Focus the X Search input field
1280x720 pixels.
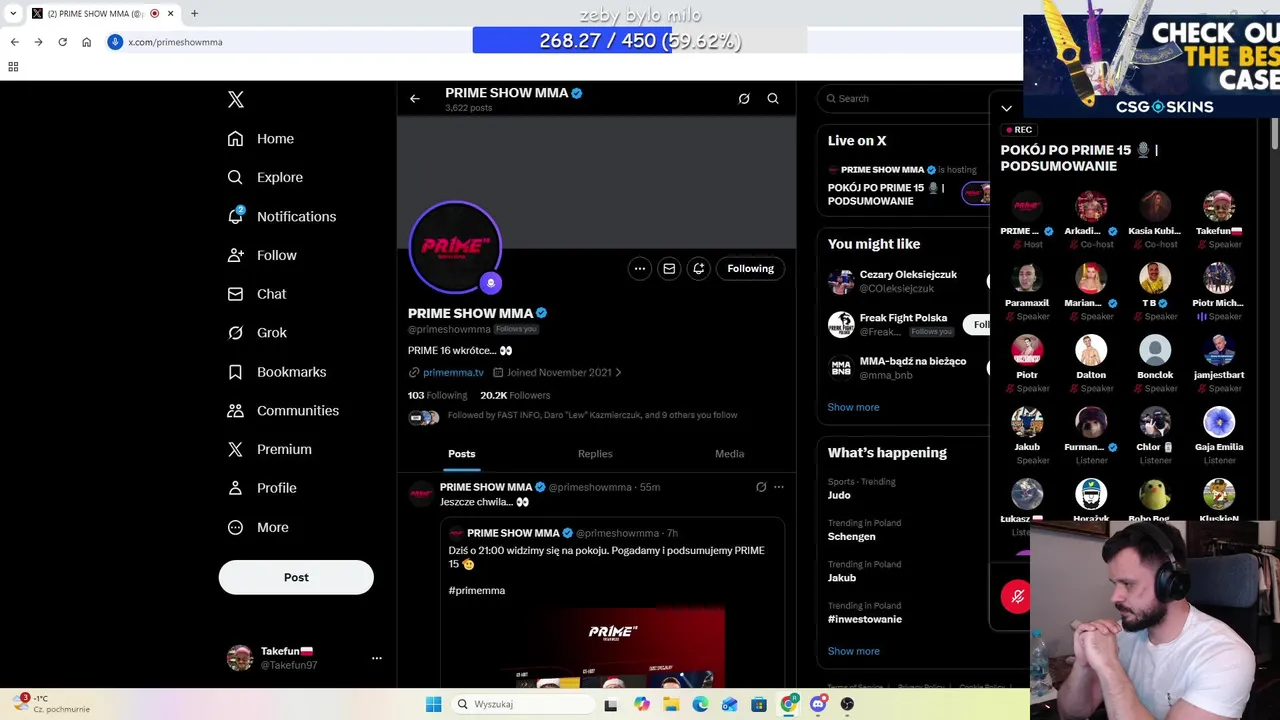pyautogui.click(x=905, y=99)
